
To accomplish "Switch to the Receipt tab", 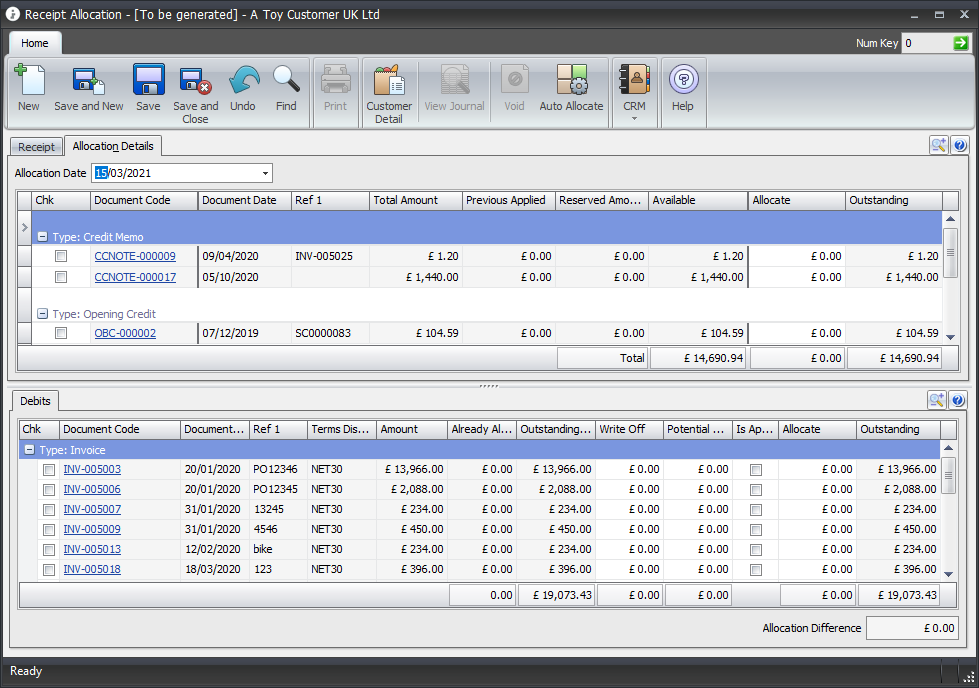I will 37,147.
